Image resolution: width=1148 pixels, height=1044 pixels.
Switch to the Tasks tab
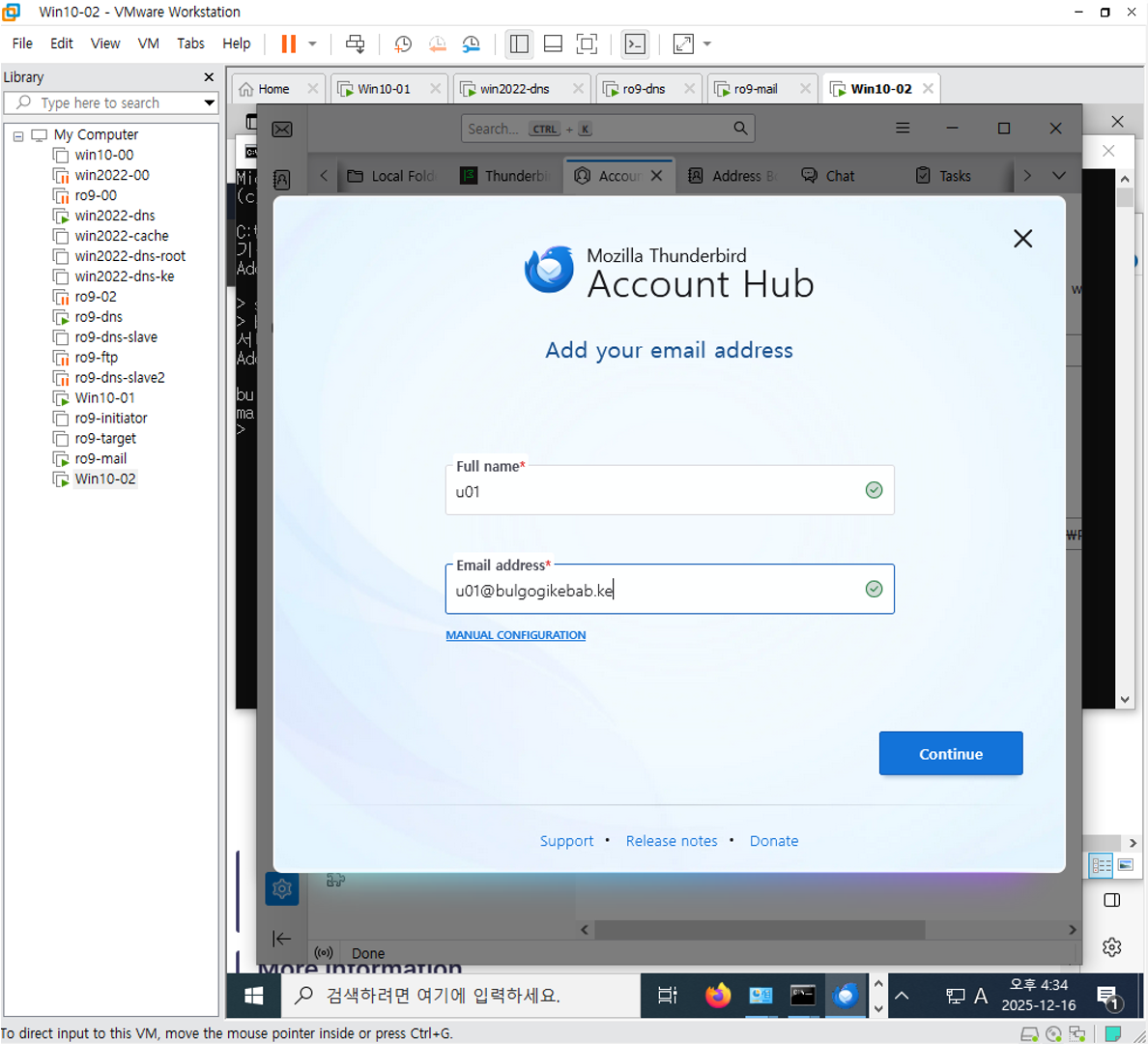click(x=944, y=176)
